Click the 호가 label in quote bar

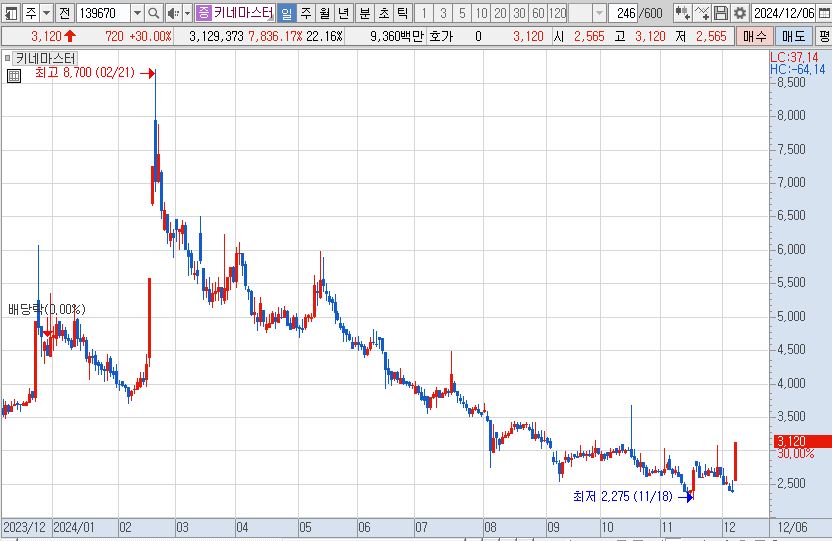pos(441,36)
